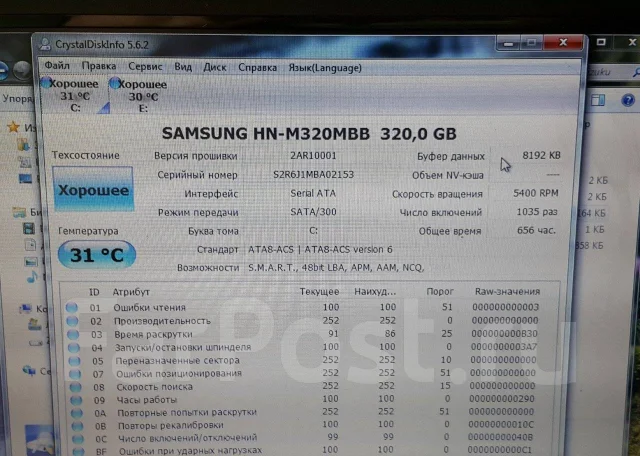This screenshot has height=456, width=640.
Task: Click the health orb on the C: disk tab
Action: [x=46, y=82]
